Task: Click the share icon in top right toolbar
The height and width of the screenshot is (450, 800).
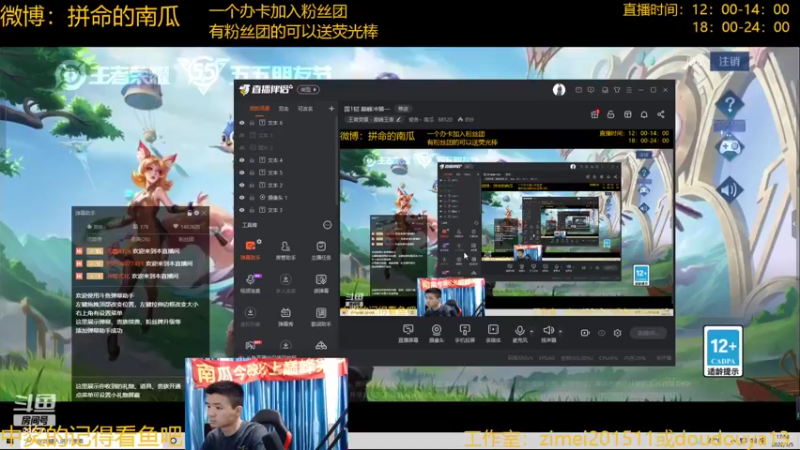Action: (661, 114)
